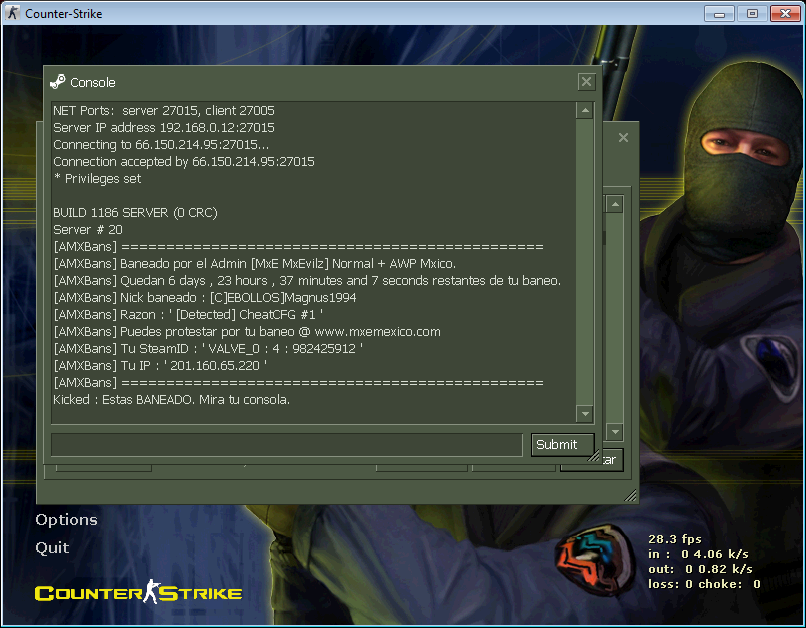Click the Console scrollbar up arrow
Screen dimensions: 806x628
tap(585, 110)
